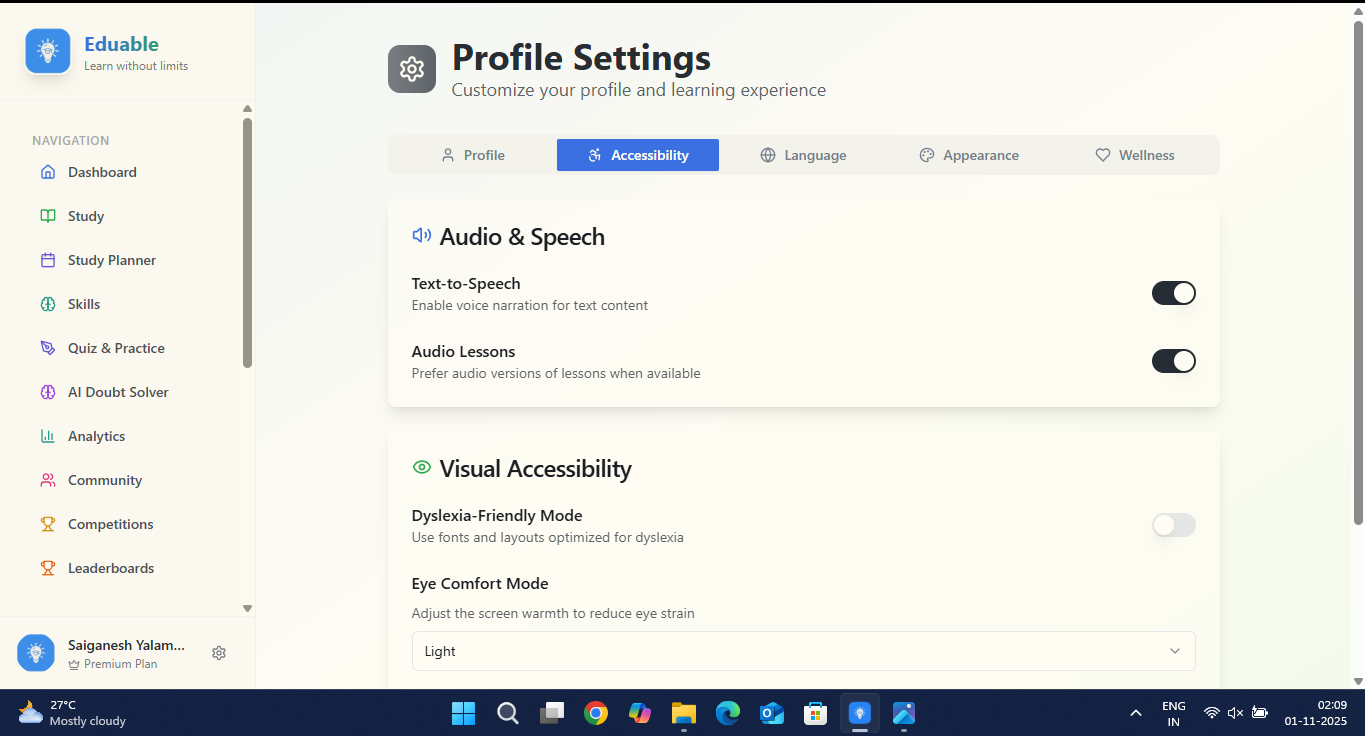The width and height of the screenshot is (1365, 736).
Task: Switch to the Wellness tab
Action: coord(1134,155)
